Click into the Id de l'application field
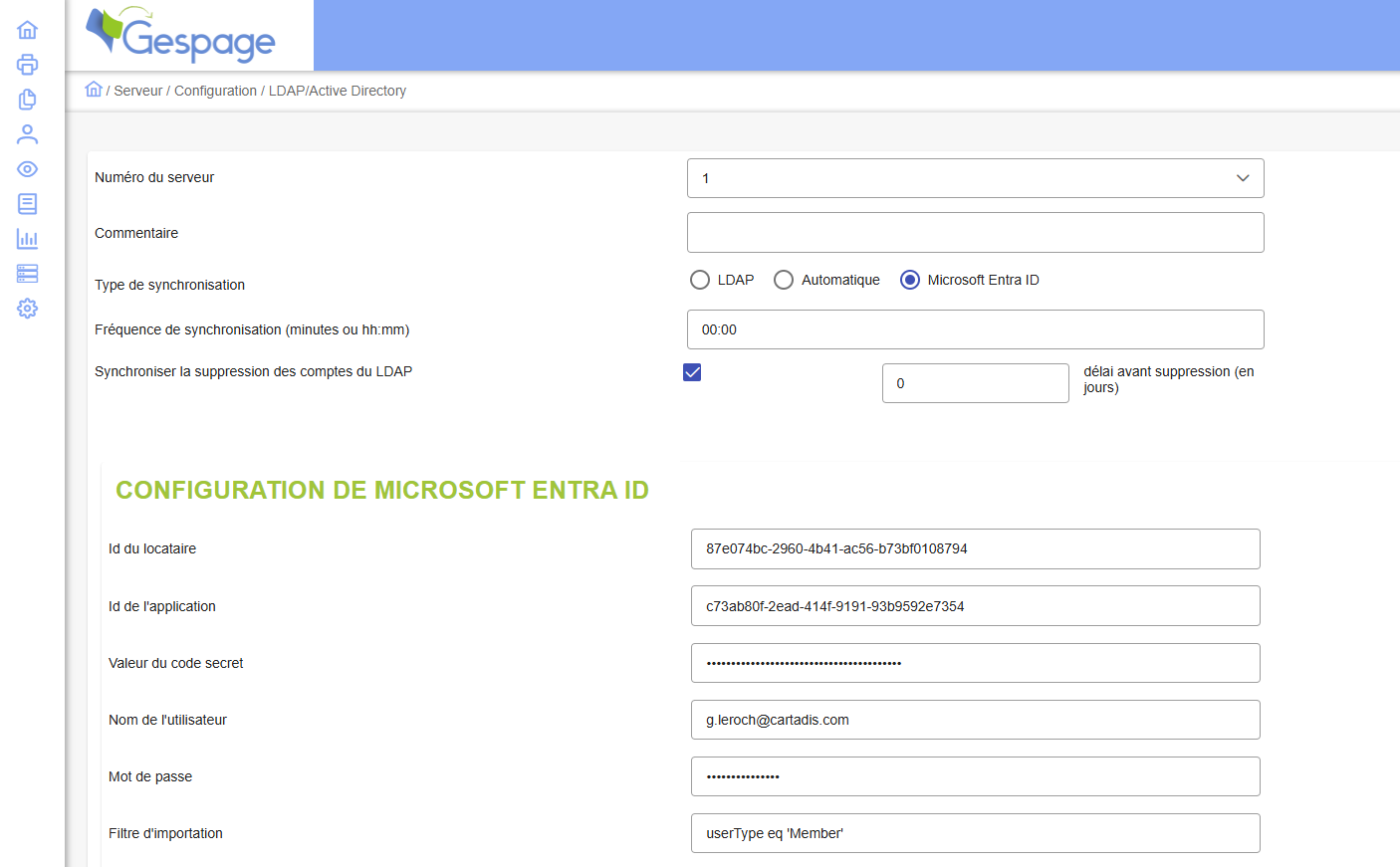Viewport: 1400px width, 867px height. pos(976,606)
